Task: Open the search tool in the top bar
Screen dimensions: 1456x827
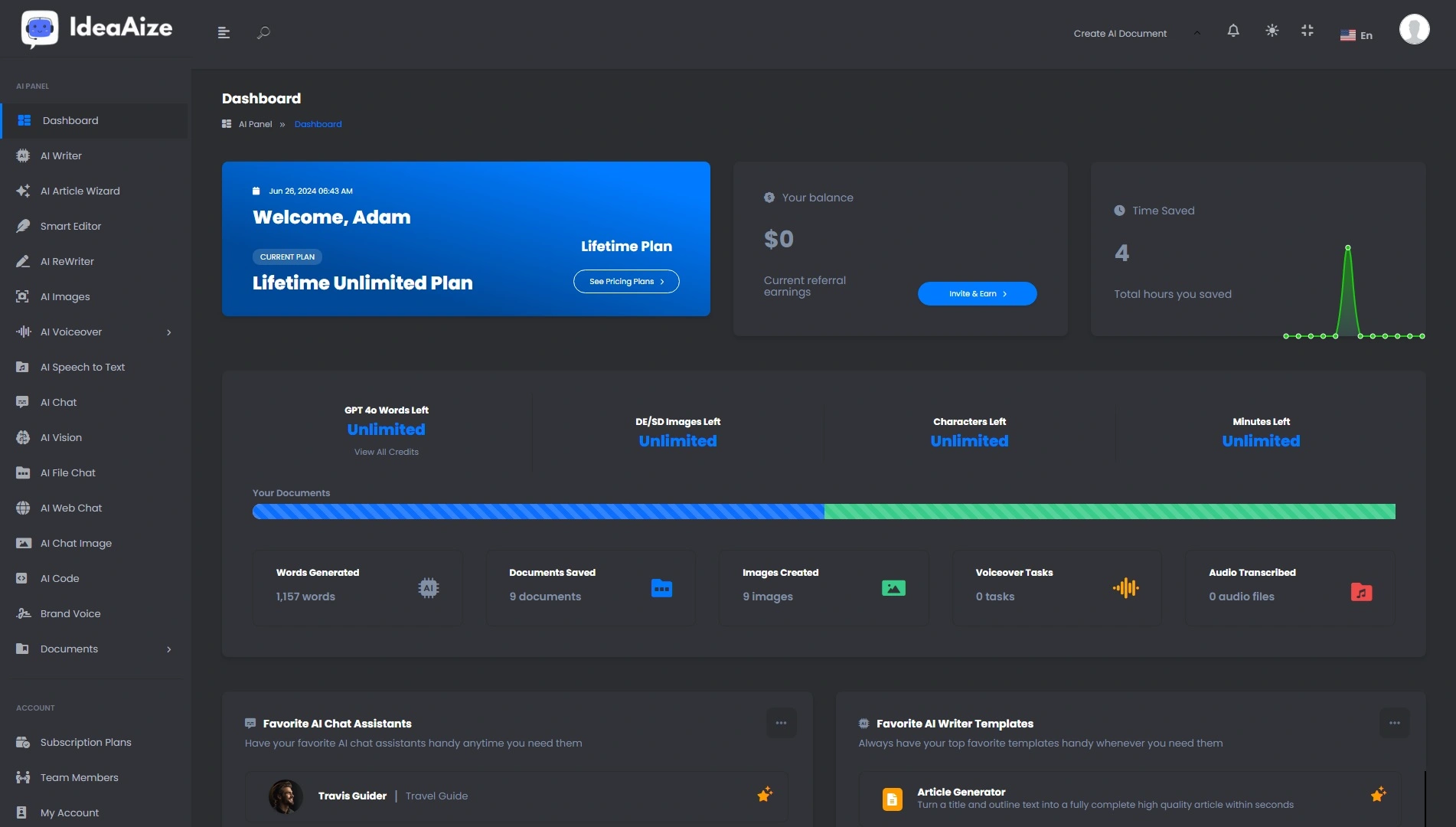Action: [x=264, y=31]
